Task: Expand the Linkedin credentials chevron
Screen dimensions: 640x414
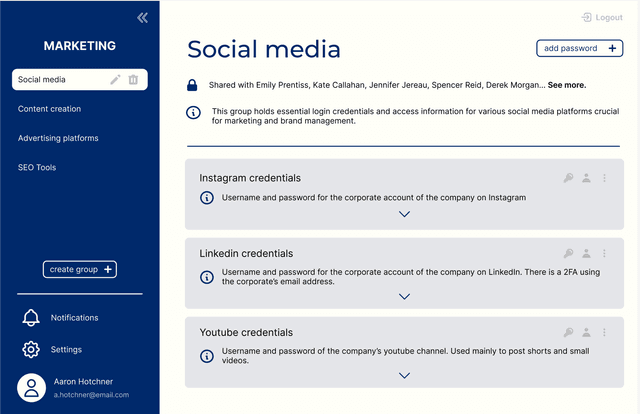Action: coord(404,296)
